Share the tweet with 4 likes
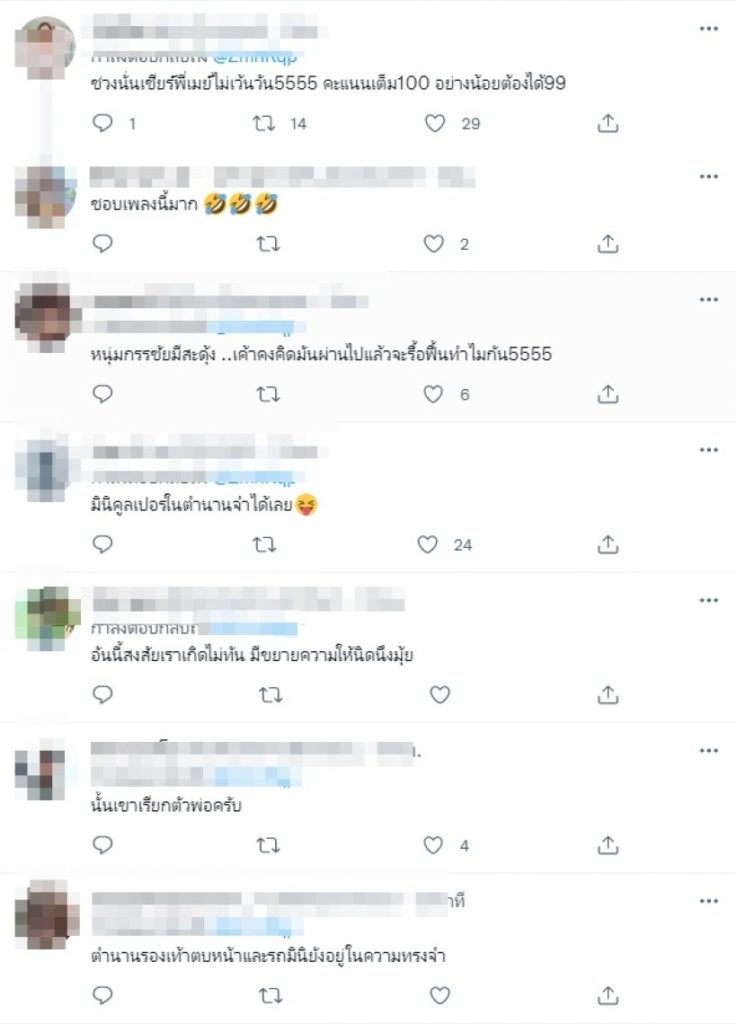This screenshot has height=1024, width=737. pyautogui.click(x=608, y=845)
